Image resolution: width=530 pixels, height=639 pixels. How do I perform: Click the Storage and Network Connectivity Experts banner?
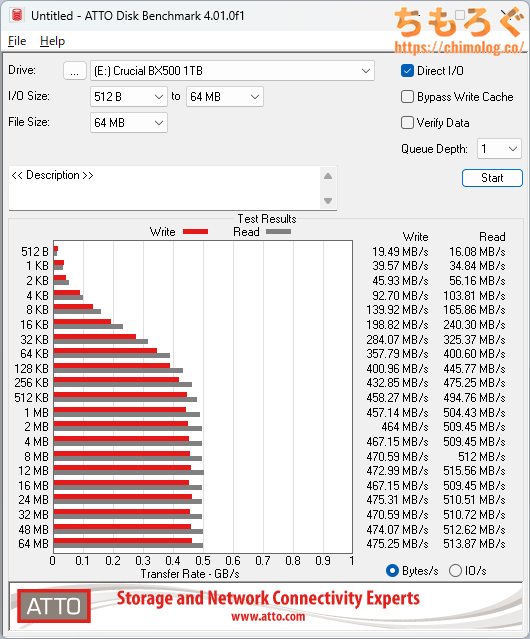click(268, 598)
